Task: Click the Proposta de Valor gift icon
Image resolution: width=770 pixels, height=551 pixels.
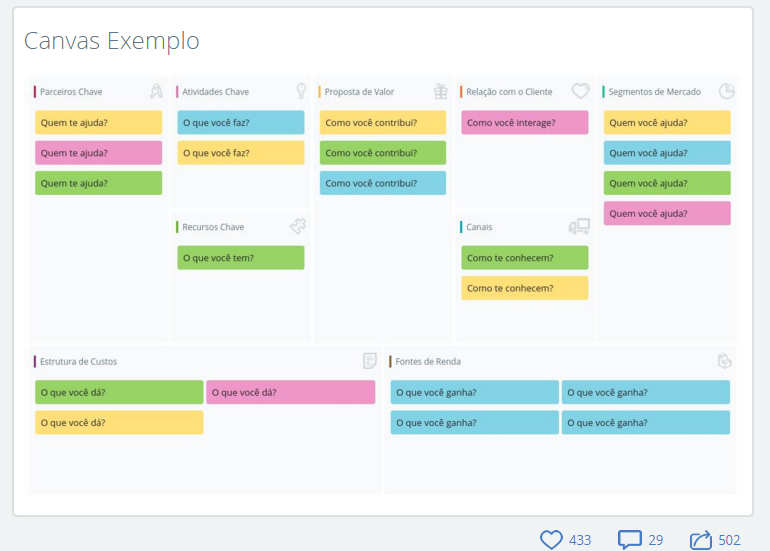Action: 440,91
